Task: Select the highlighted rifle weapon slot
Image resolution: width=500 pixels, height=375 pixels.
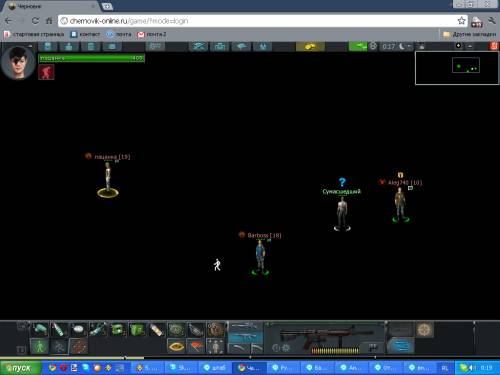Action: pyautogui.click(x=245, y=337)
